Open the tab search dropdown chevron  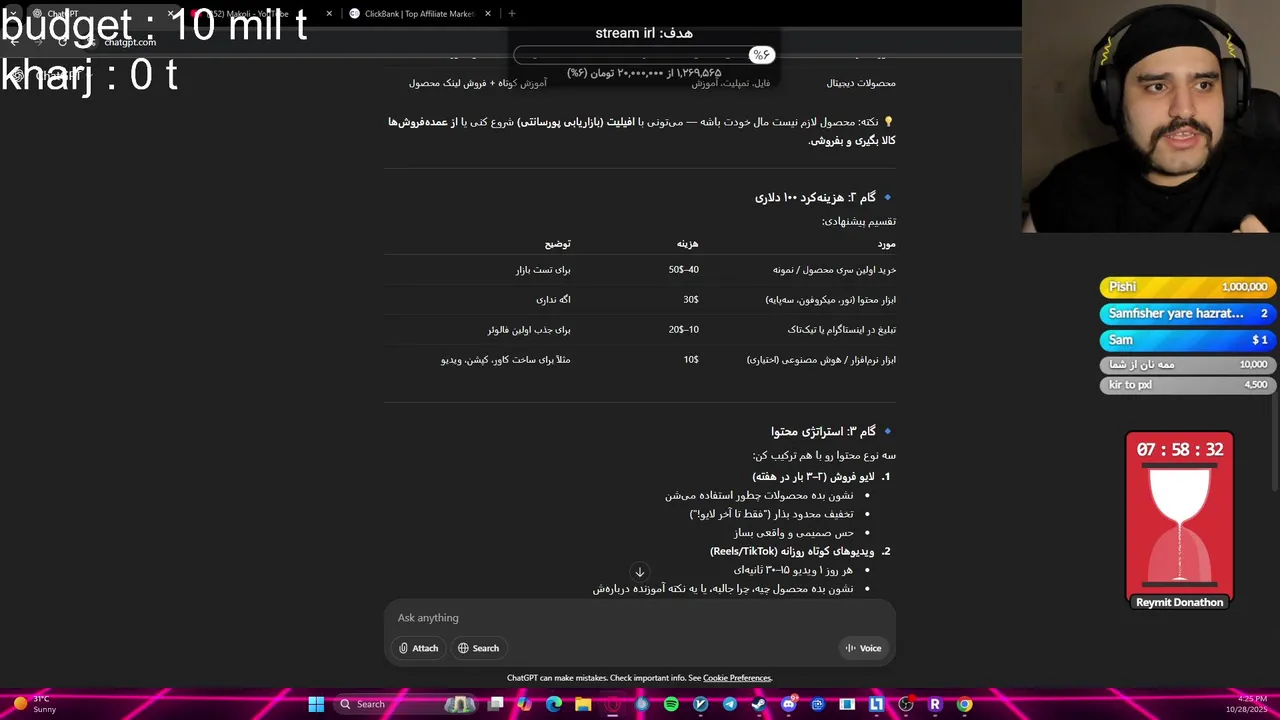click(11, 14)
